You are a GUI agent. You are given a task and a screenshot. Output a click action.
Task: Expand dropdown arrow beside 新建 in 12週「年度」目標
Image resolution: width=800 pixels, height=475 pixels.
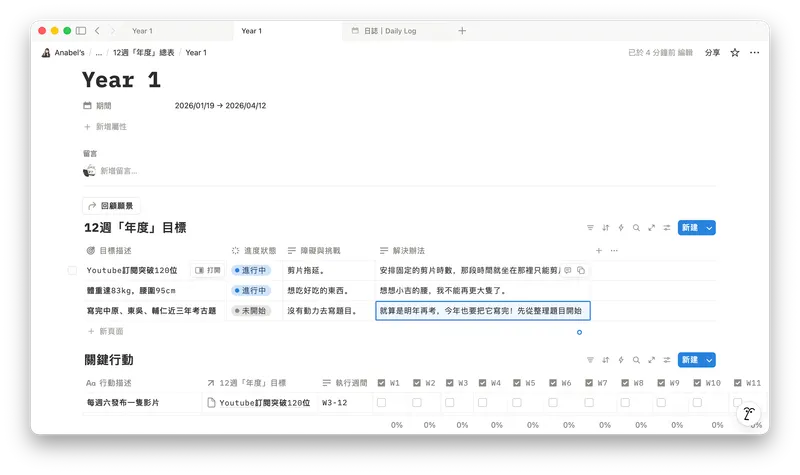710,228
